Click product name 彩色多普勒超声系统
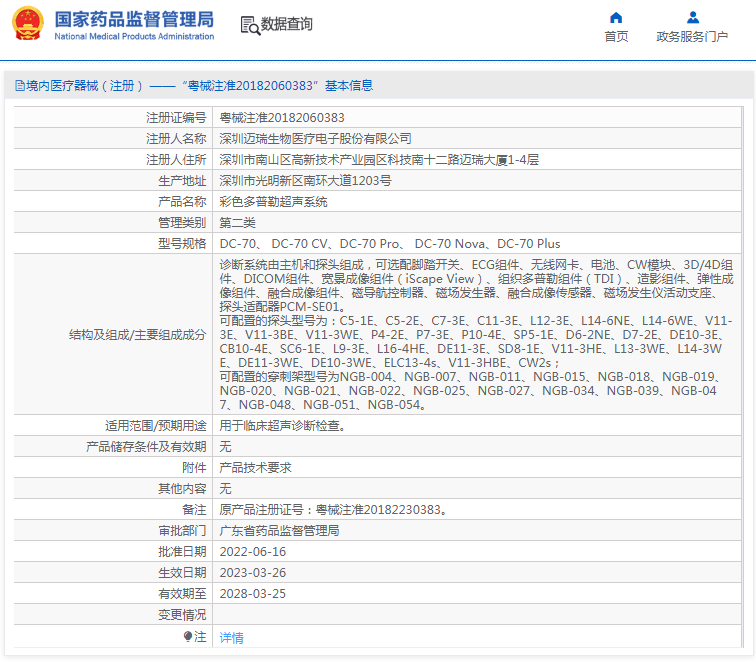 pyautogui.click(x=273, y=202)
